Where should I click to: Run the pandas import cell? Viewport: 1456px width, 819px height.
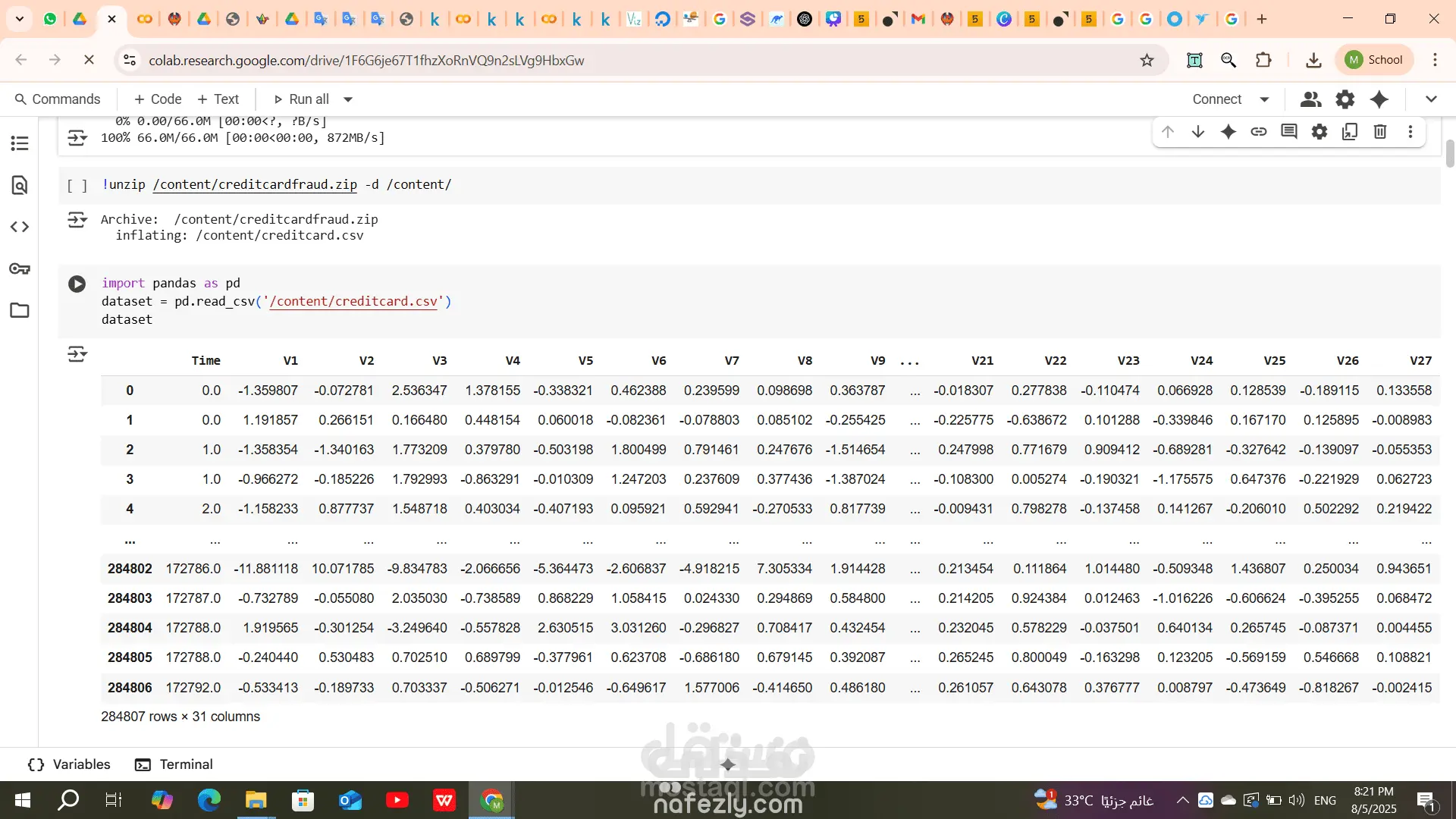coord(77,284)
